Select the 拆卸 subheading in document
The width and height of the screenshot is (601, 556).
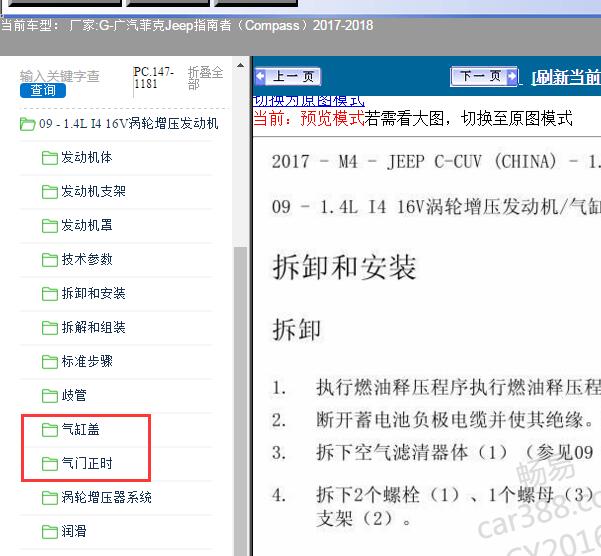296,330
